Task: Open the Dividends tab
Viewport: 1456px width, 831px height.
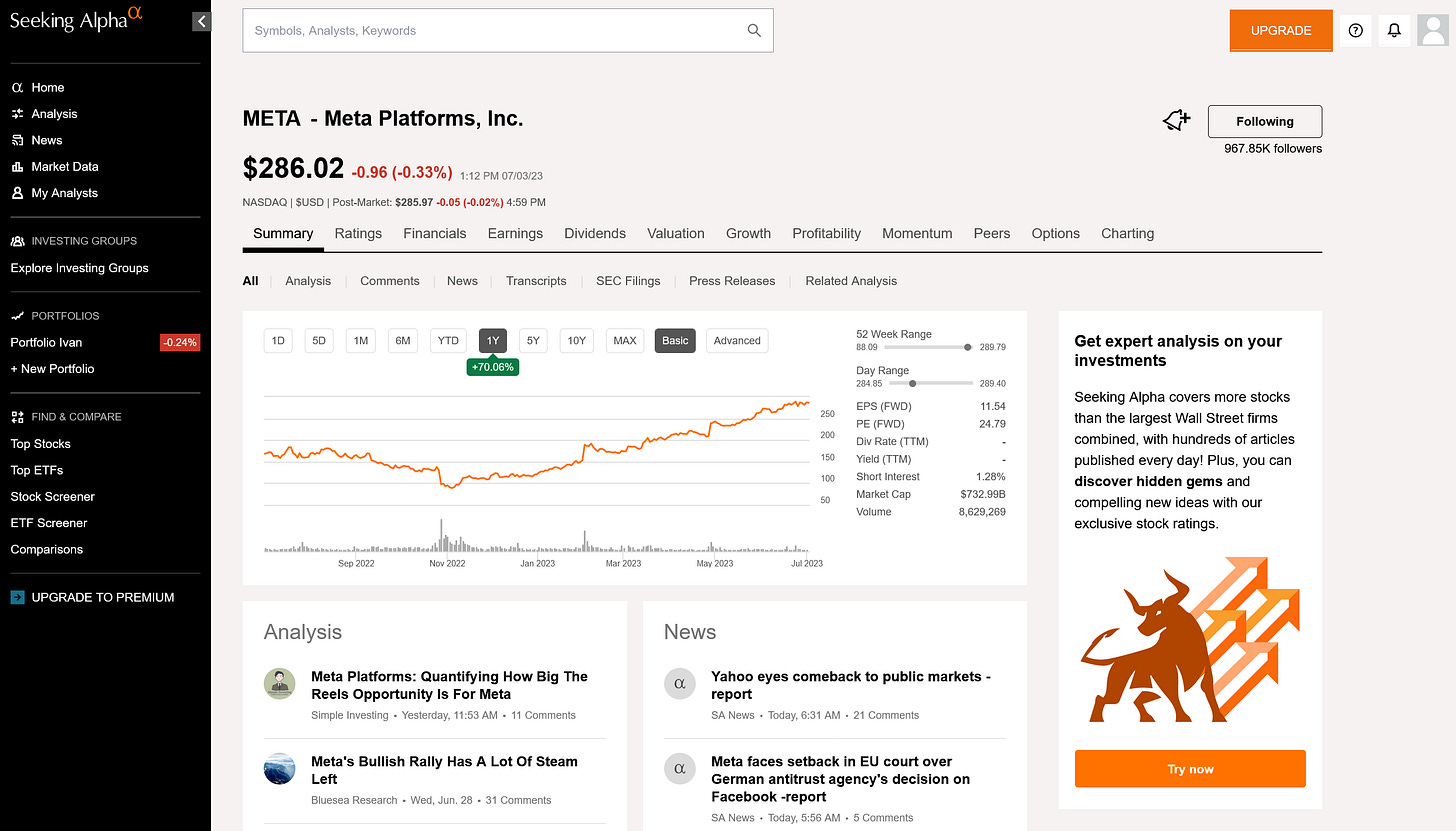Action: (595, 233)
